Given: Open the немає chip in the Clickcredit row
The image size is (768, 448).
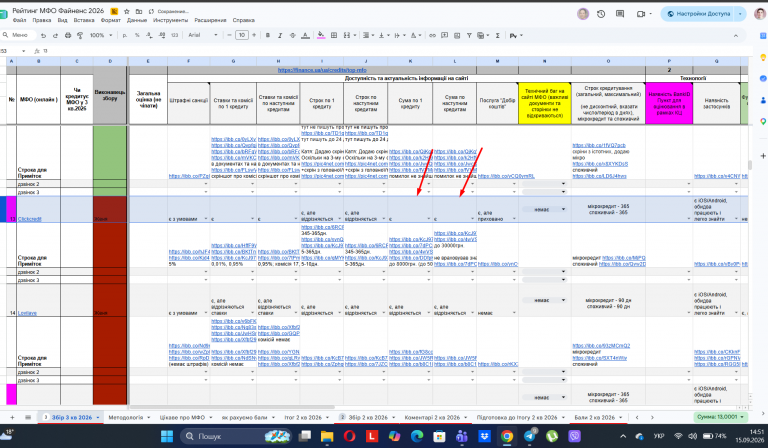Looking at the screenshot, I should coord(544,209).
